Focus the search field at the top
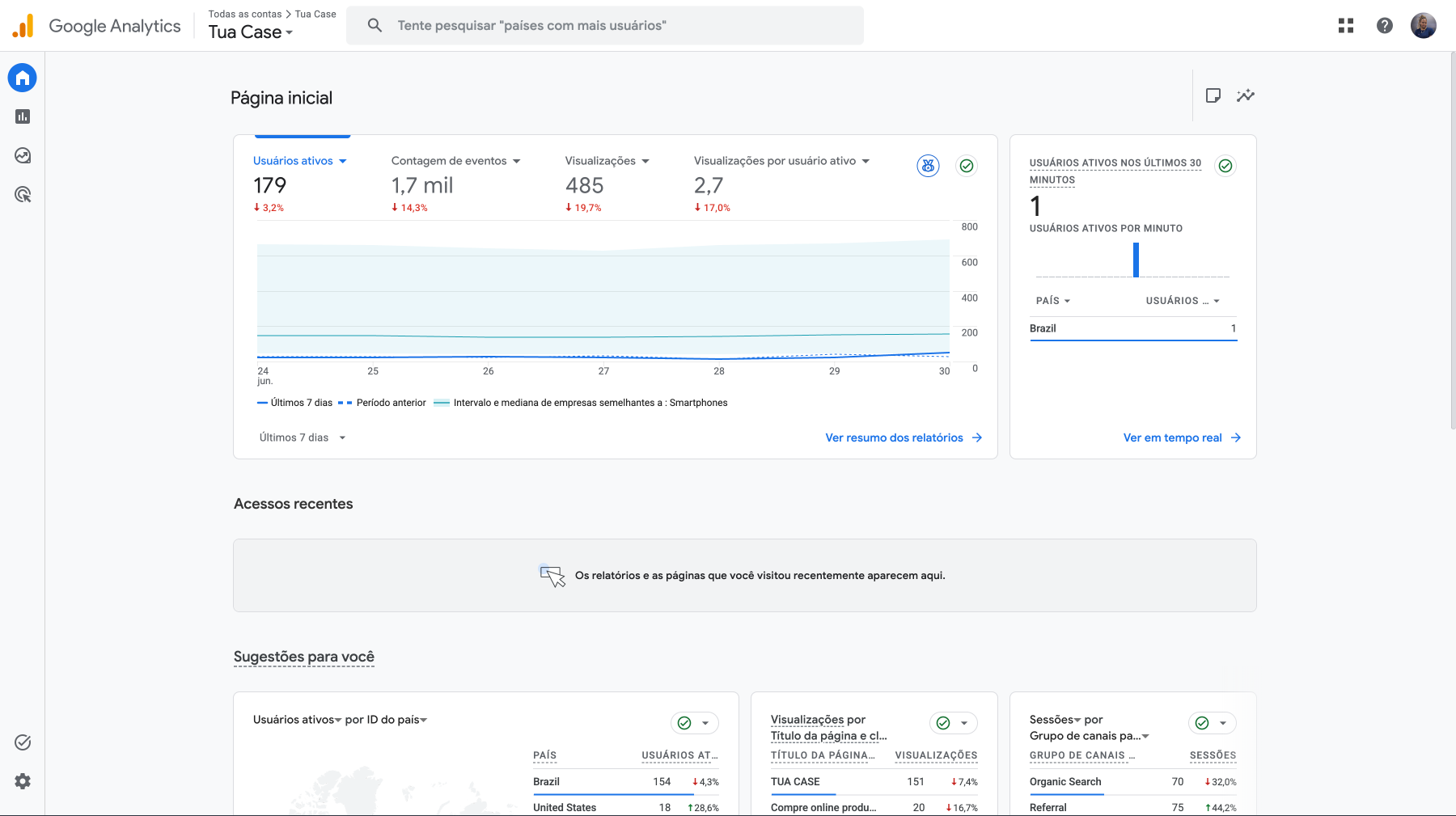 [x=605, y=26]
